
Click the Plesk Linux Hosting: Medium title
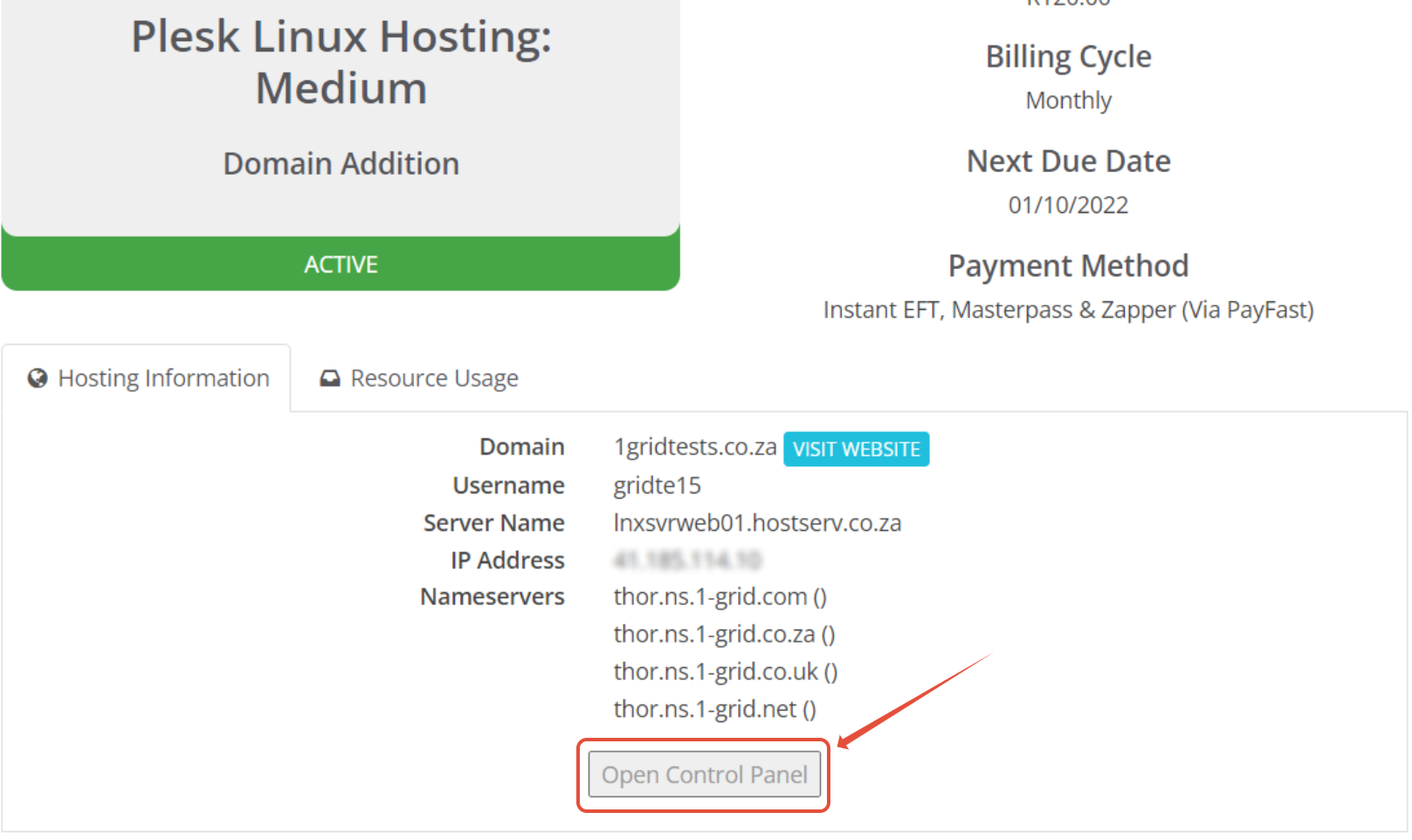coord(341,62)
